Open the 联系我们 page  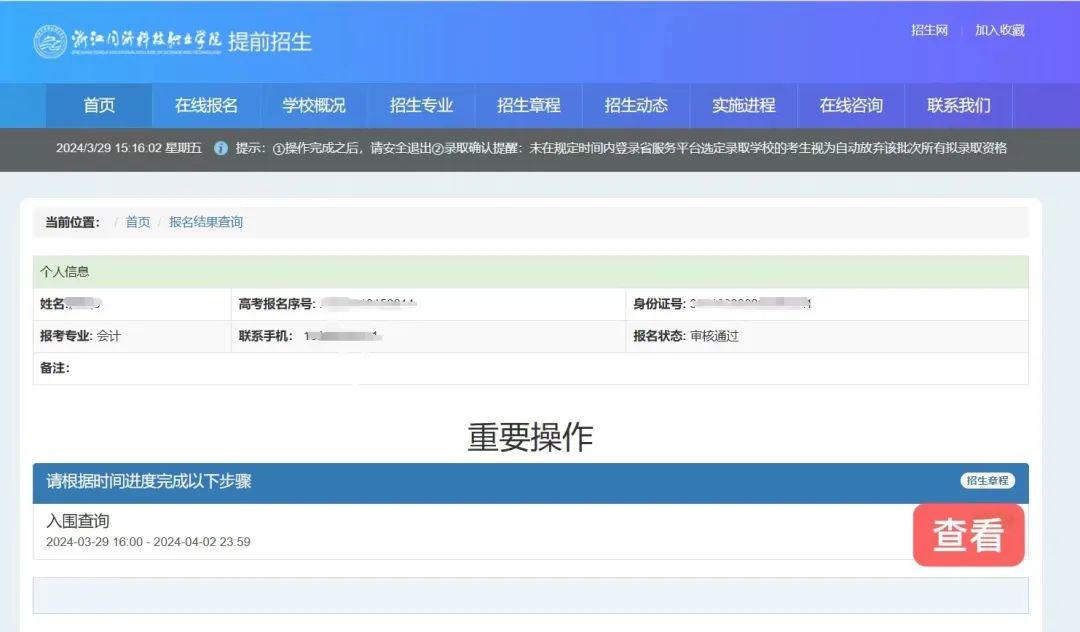pos(958,105)
